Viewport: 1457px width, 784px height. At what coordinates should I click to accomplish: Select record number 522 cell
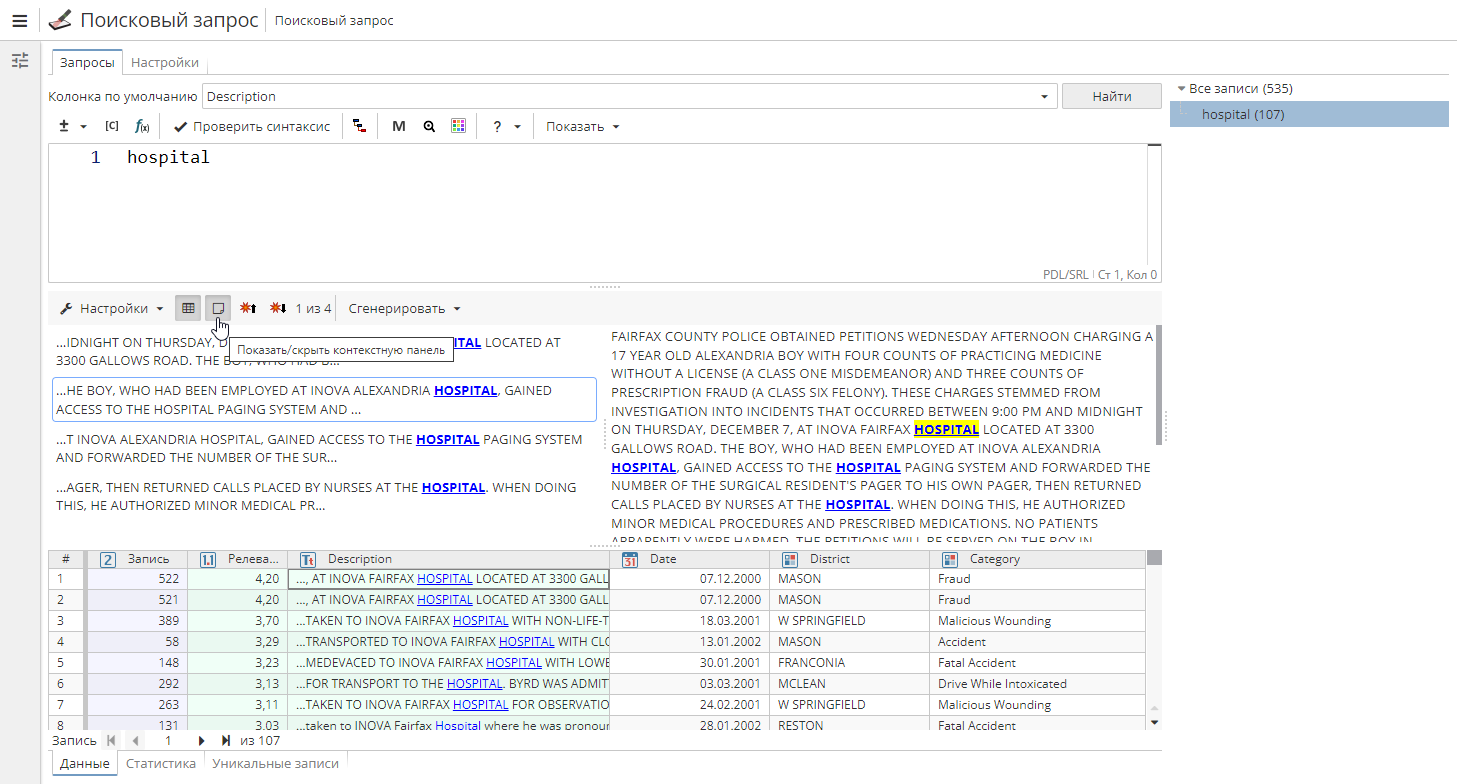point(138,578)
